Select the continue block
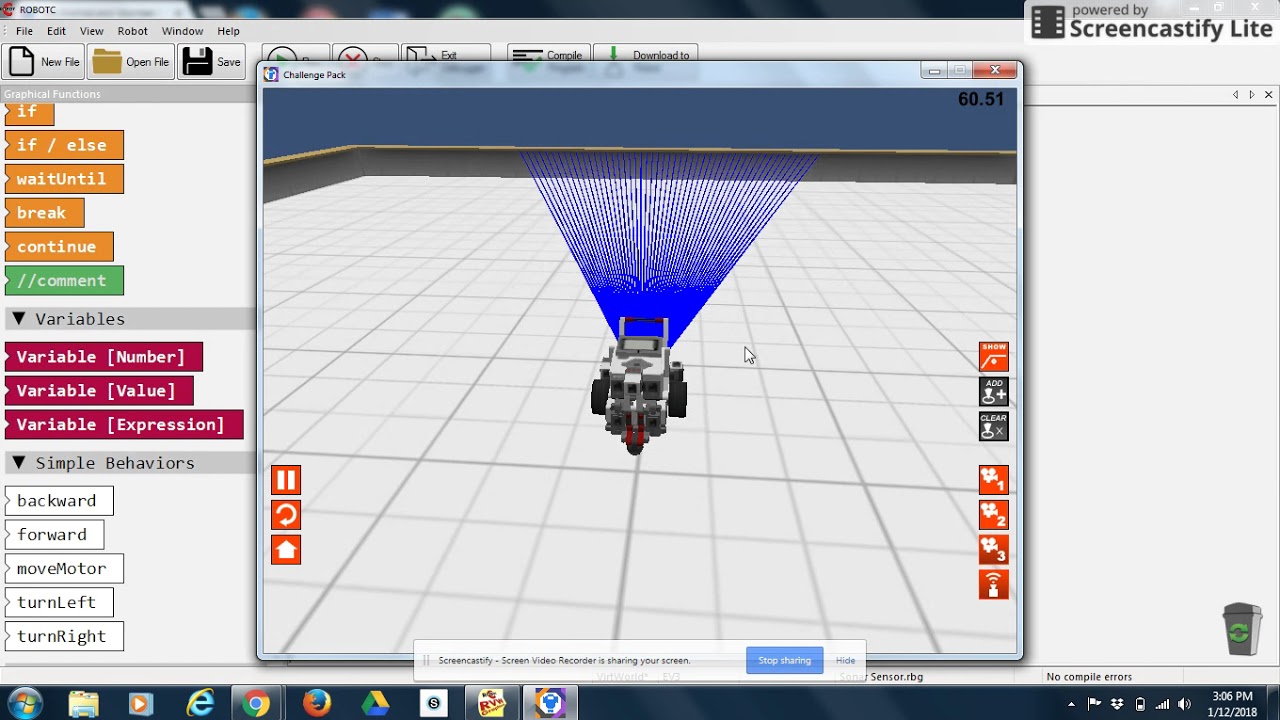Image resolution: width=1280 pixels, height=720 pixels. click(x=59, y=247)
